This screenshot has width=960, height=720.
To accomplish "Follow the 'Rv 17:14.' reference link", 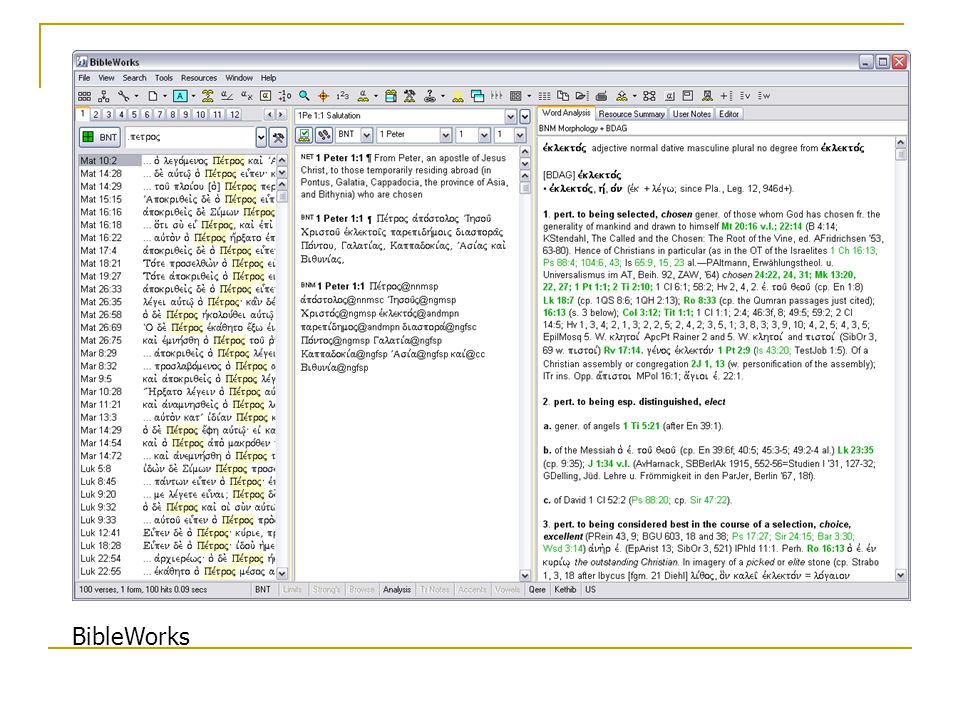I will (623, 350).
